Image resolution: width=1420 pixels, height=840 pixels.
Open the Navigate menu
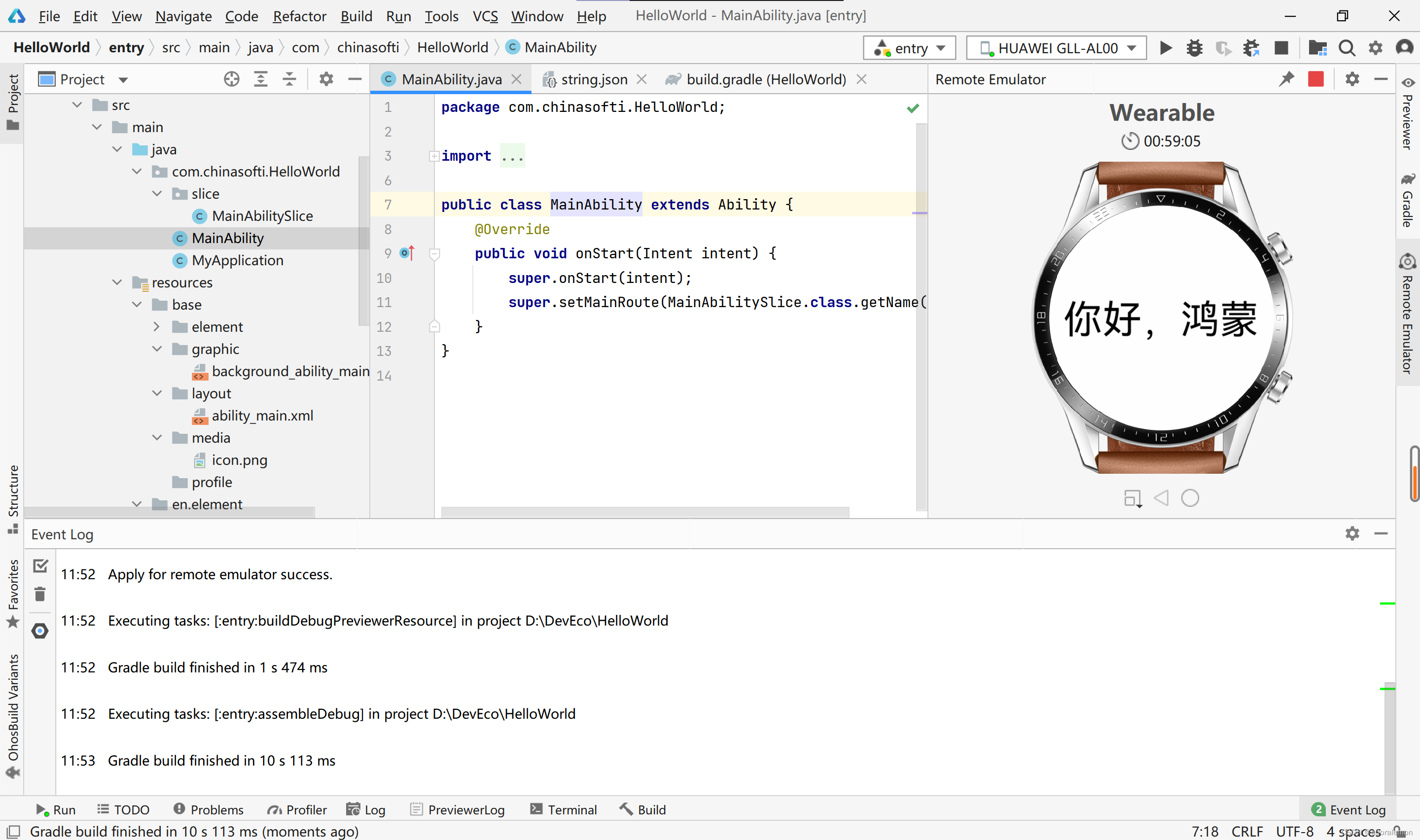click(183, 16)
